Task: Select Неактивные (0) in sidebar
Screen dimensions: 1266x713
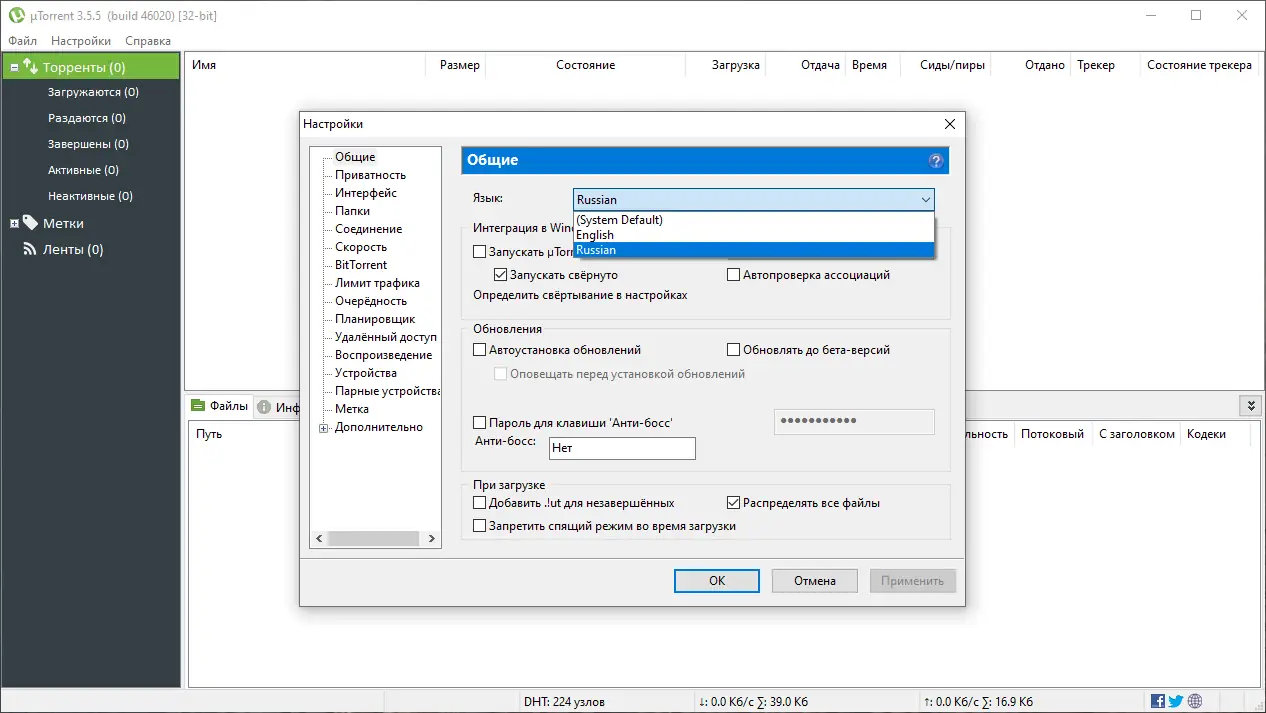Action: 90,196
